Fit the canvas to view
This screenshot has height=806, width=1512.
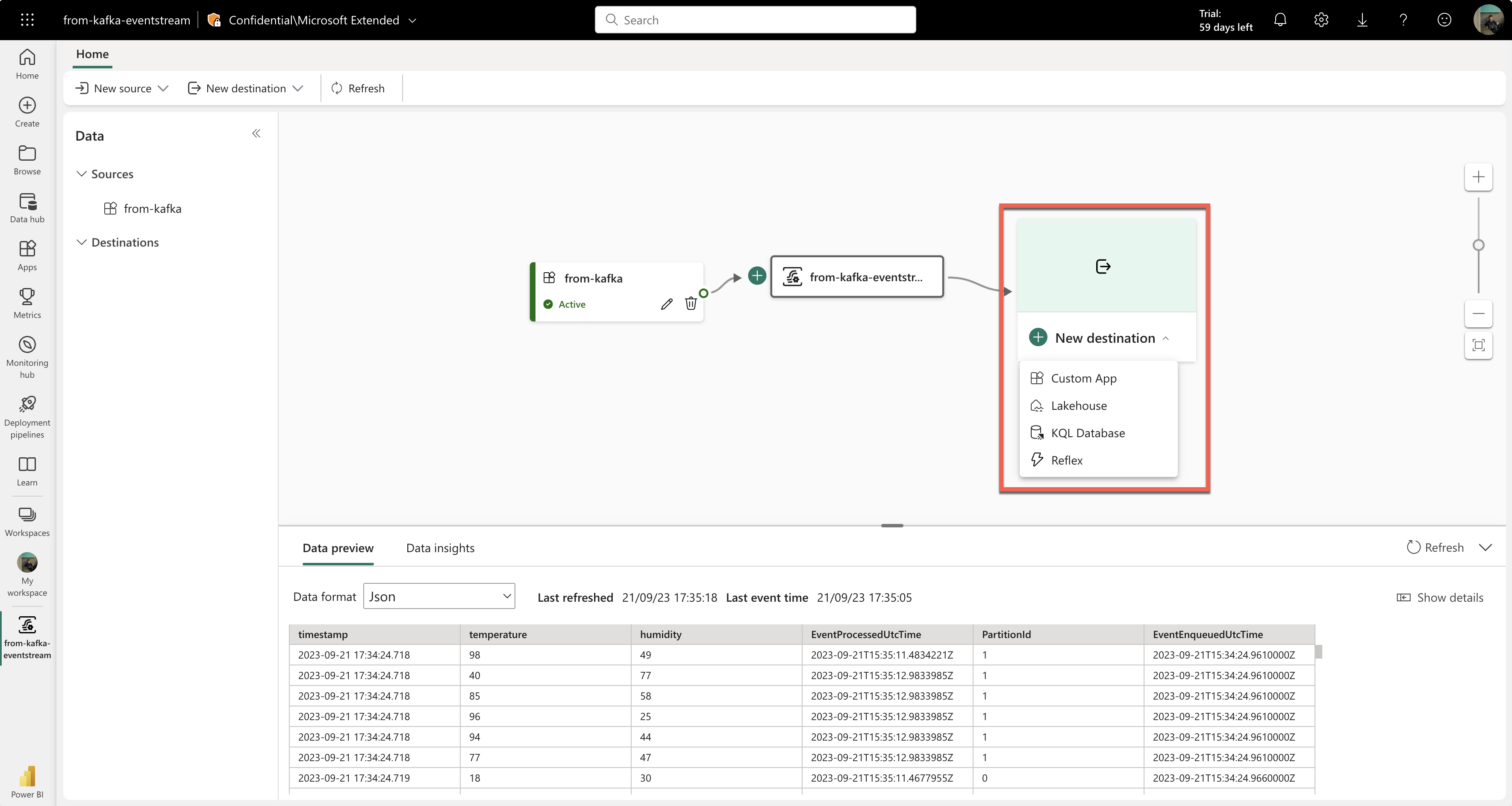[1478, 344]
